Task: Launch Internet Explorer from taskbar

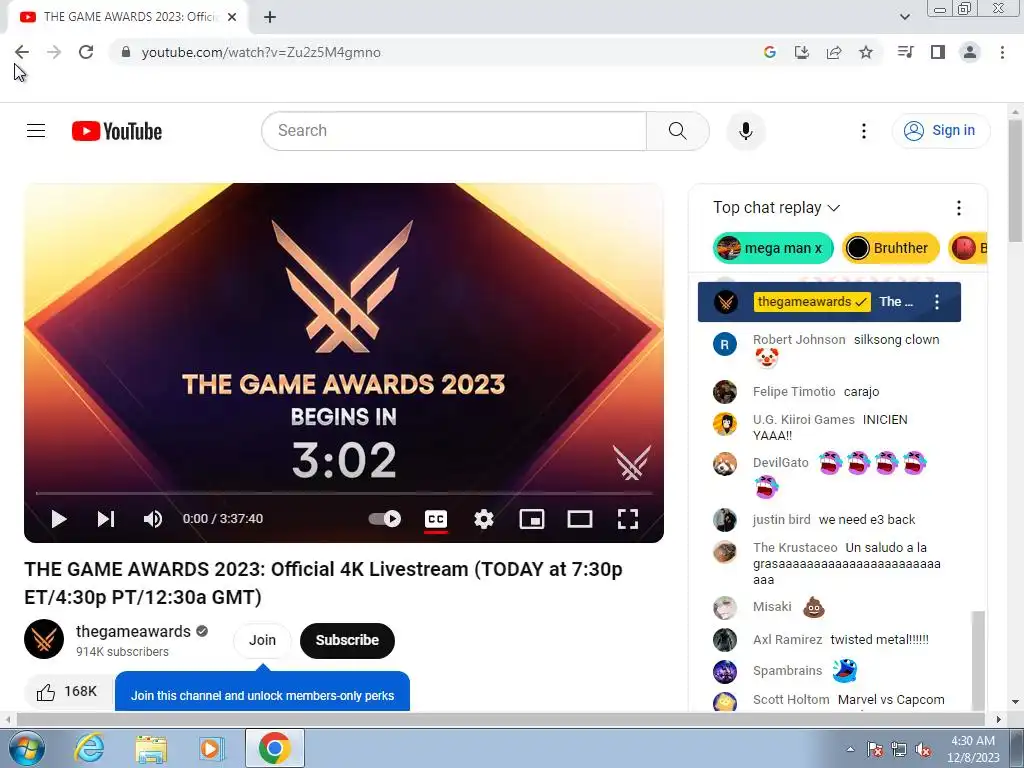Action: 89,748
